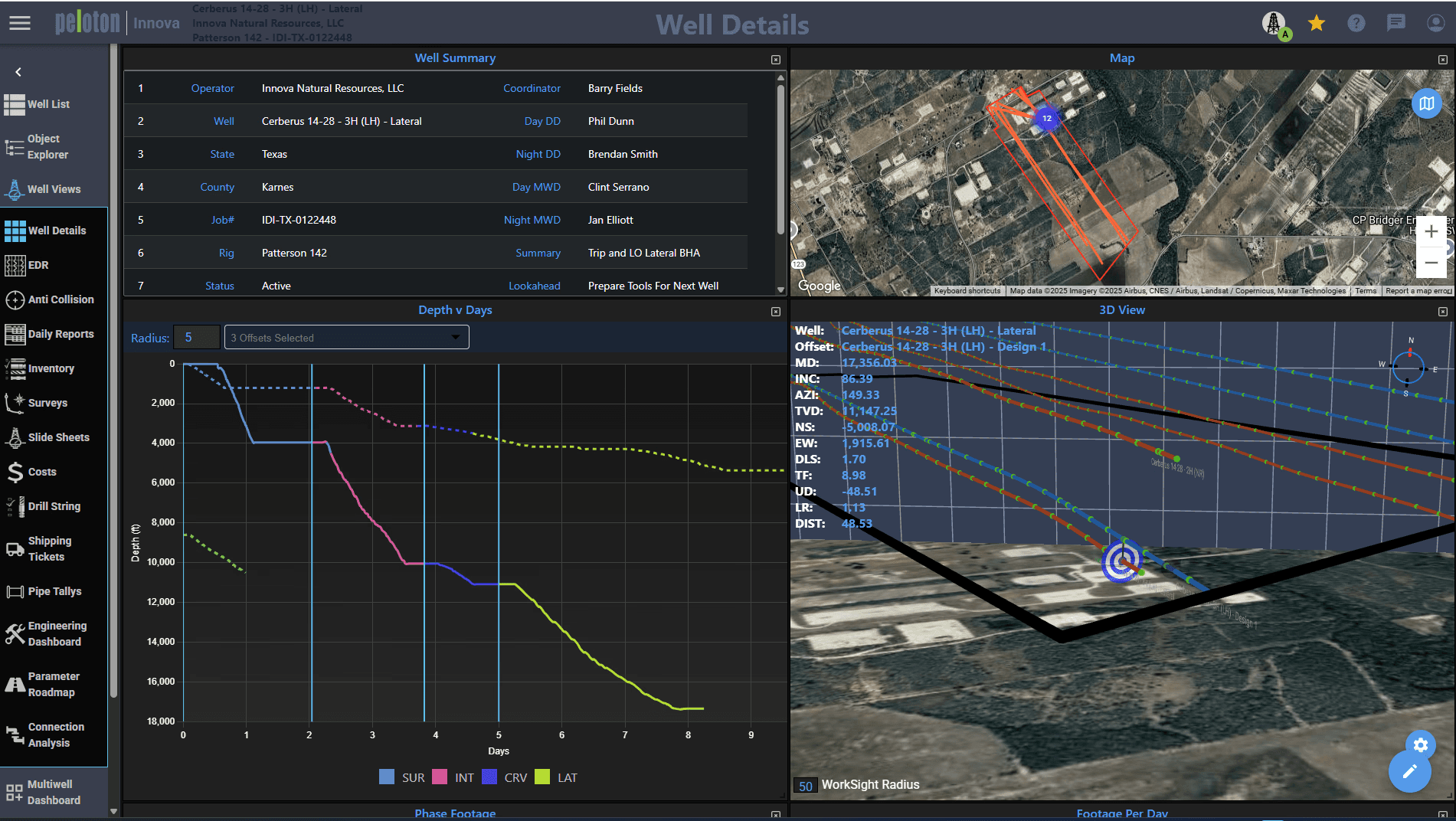Open the user account profile icon
Screen dimensions: 1456x821
[x=1435, y=23]
